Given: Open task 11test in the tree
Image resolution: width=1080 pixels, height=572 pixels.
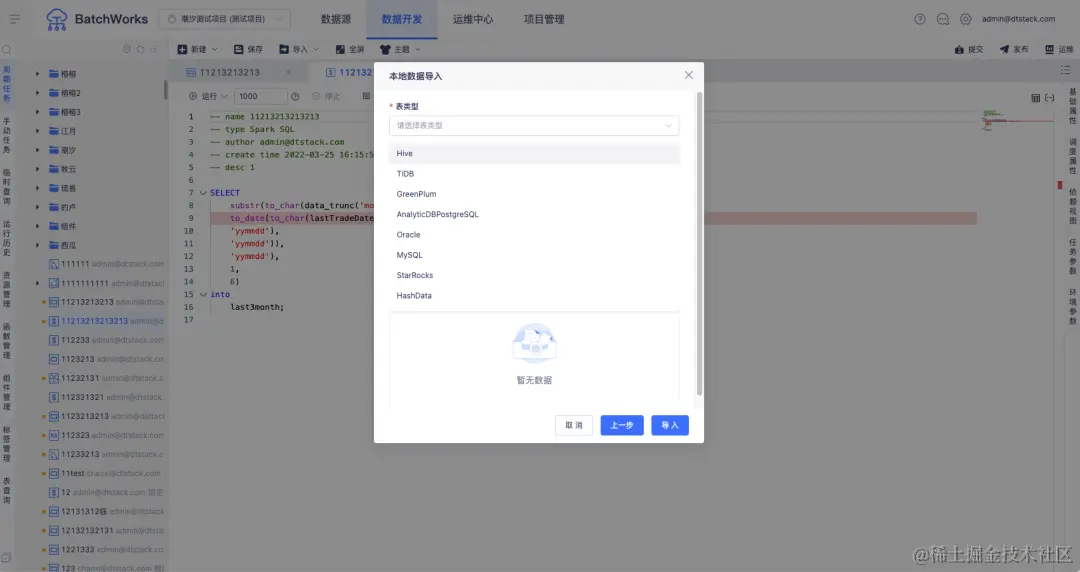Looking at the screenshot, I should [104, 473].
